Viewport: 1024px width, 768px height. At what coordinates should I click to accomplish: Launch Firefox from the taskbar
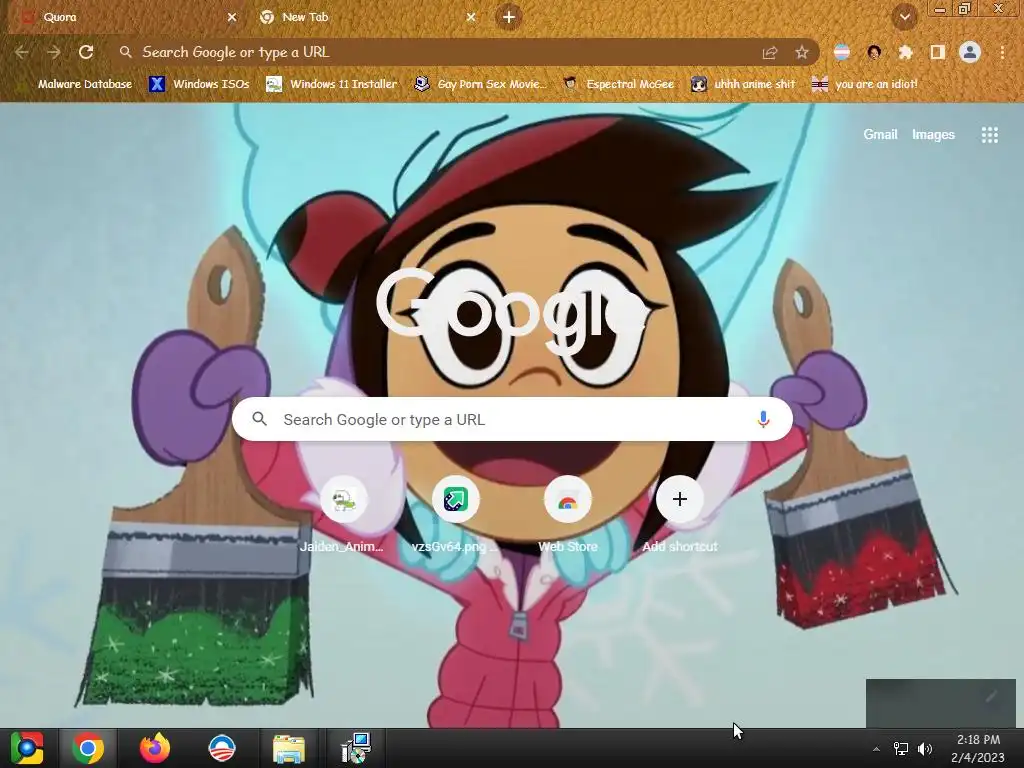155,748
